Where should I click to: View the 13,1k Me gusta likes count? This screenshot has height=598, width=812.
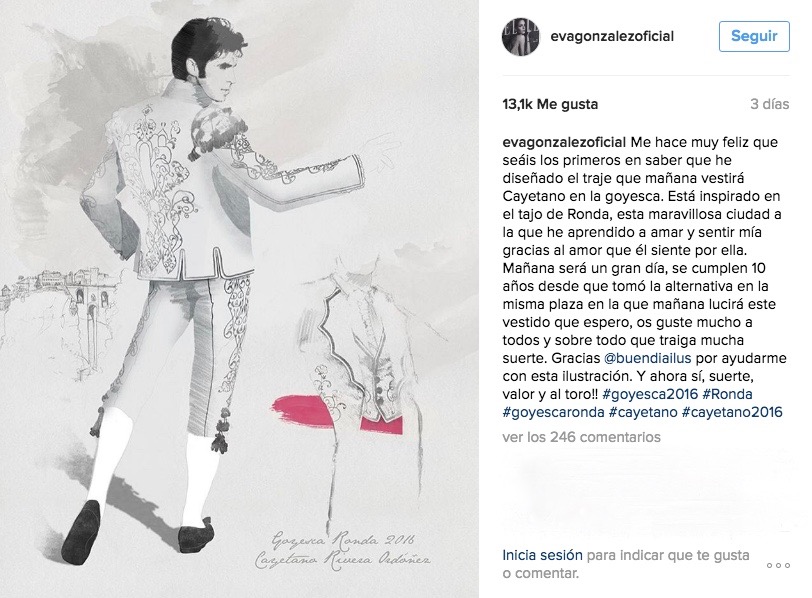point(550,104)
